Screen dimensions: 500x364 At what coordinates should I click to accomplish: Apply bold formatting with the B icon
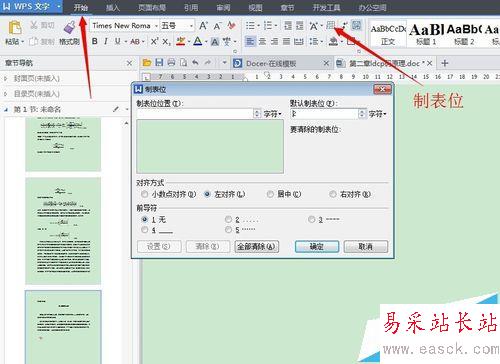[95, 41]
